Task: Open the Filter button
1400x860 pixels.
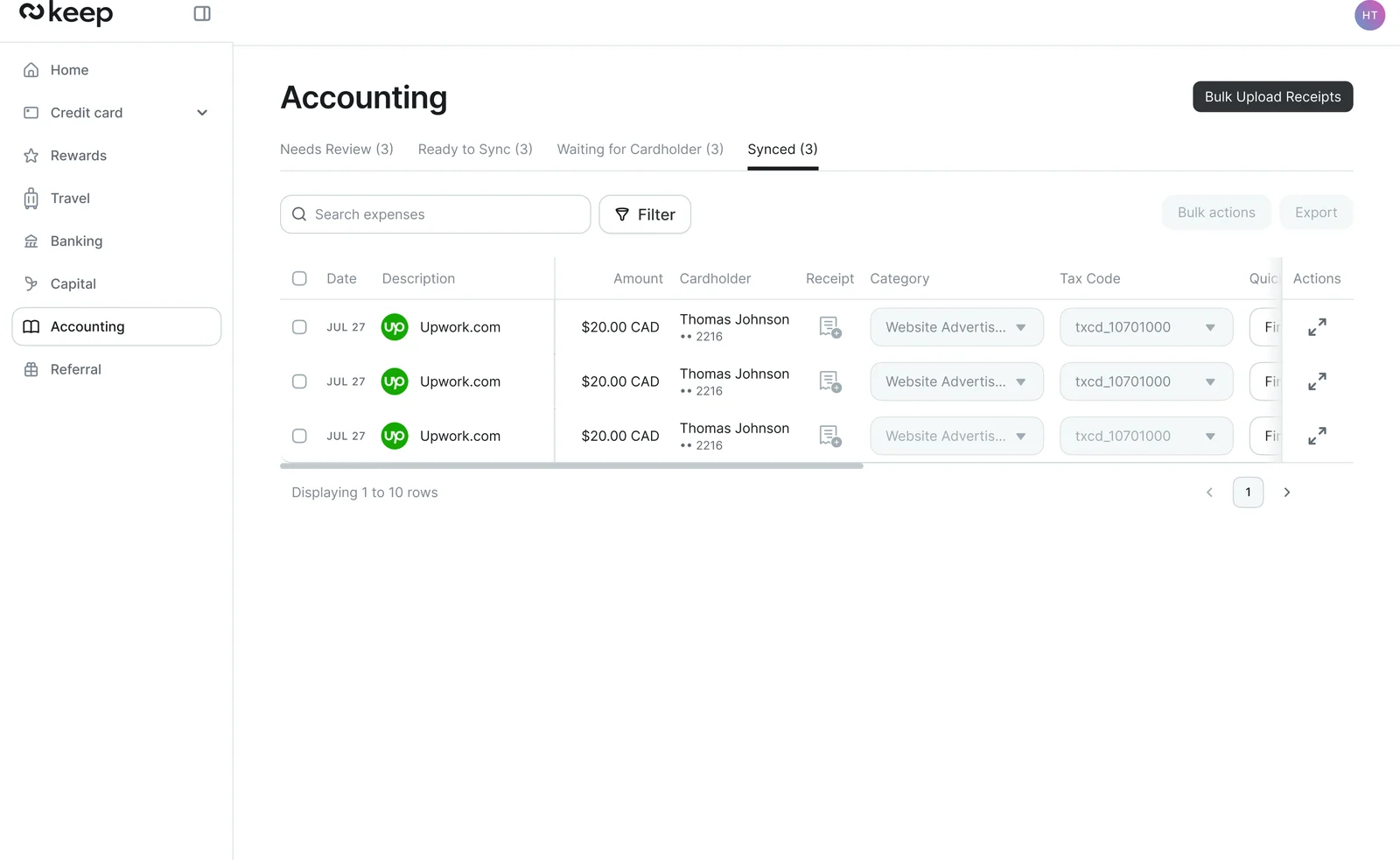Action: point(645,214)
